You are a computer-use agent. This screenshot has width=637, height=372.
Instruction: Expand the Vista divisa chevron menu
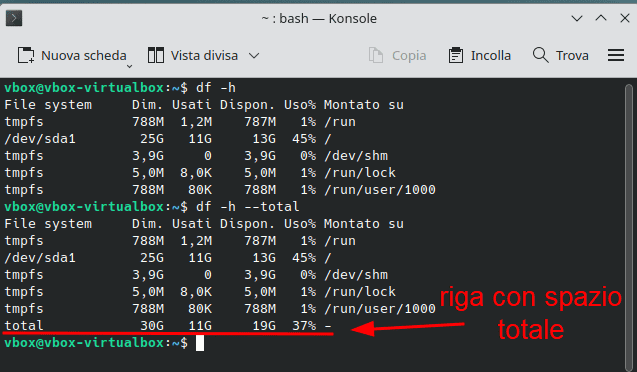pyautogui.click(x=254, y=56)
